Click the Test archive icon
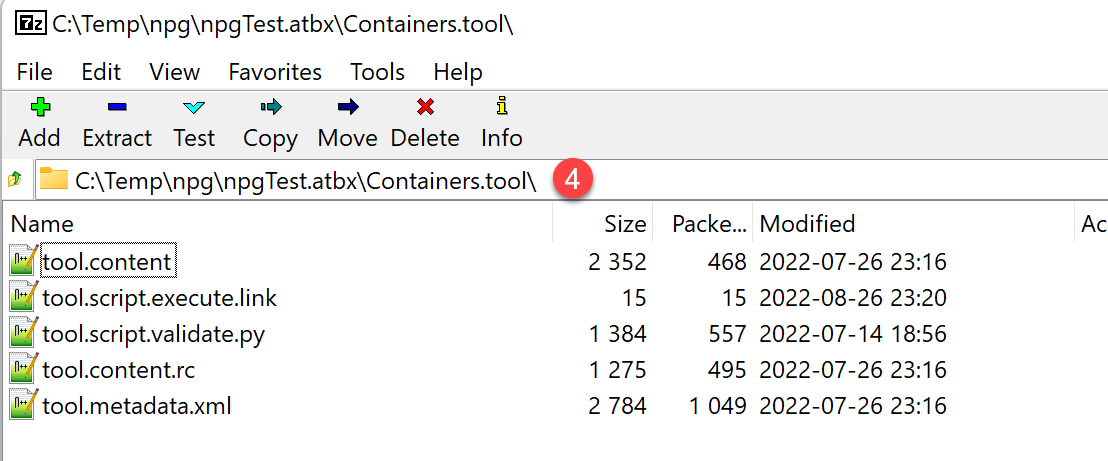Image resolution: width=1108 pixels, height=461 pixels. click(x=194, y=107)
